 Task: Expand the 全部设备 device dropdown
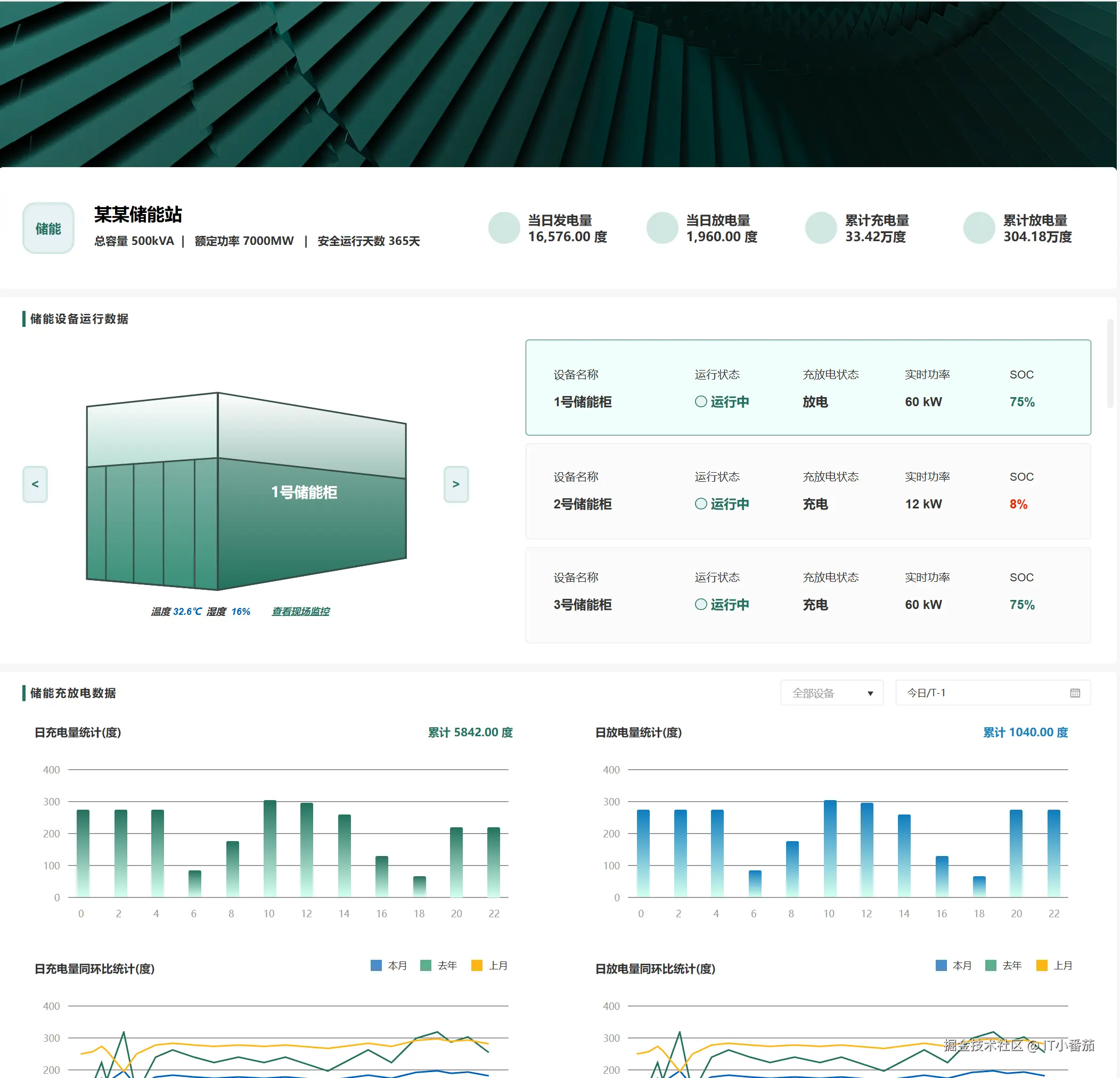tap(823, 693)
